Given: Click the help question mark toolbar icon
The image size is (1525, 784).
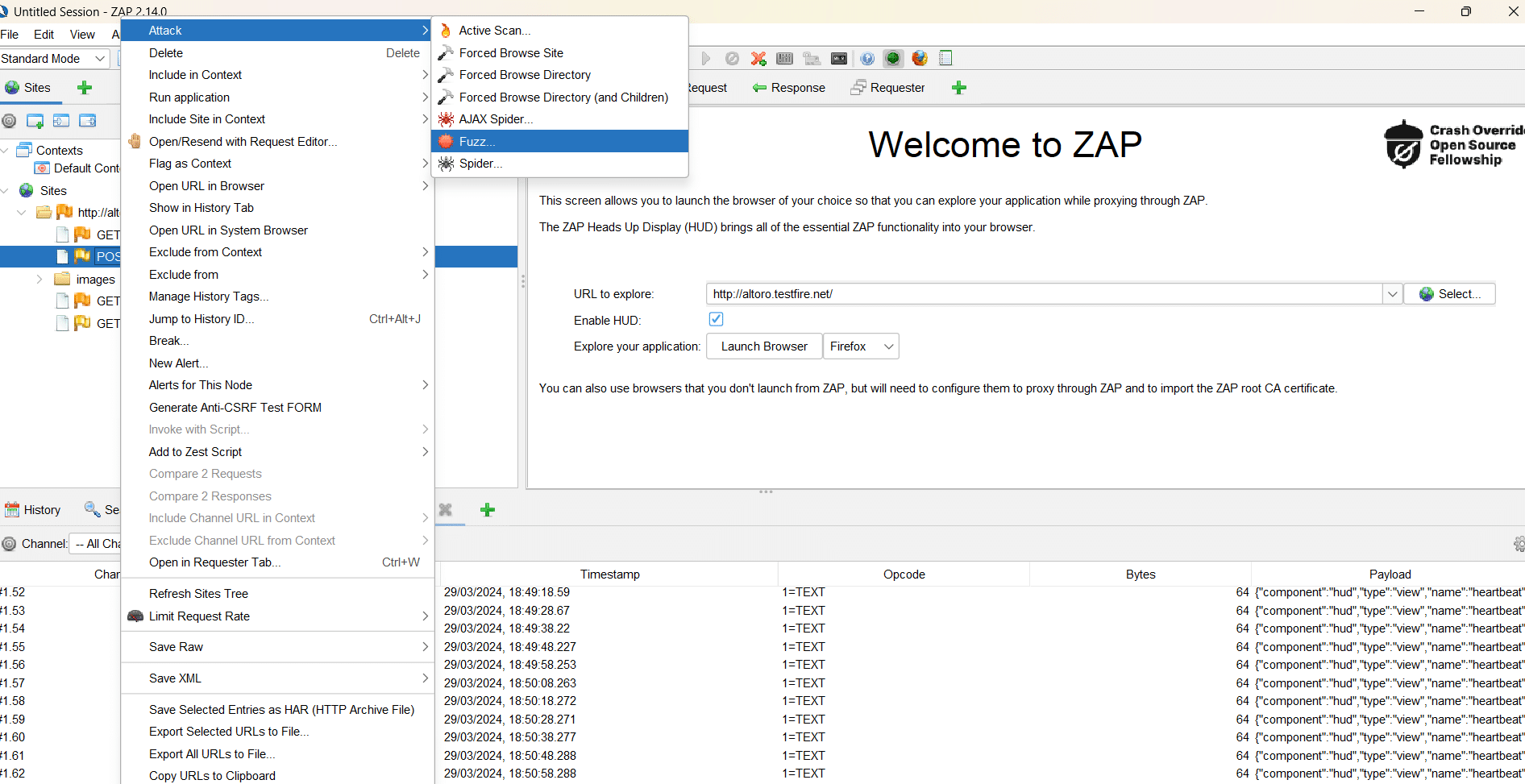Looking at the screenshot, I should [867, 58].
